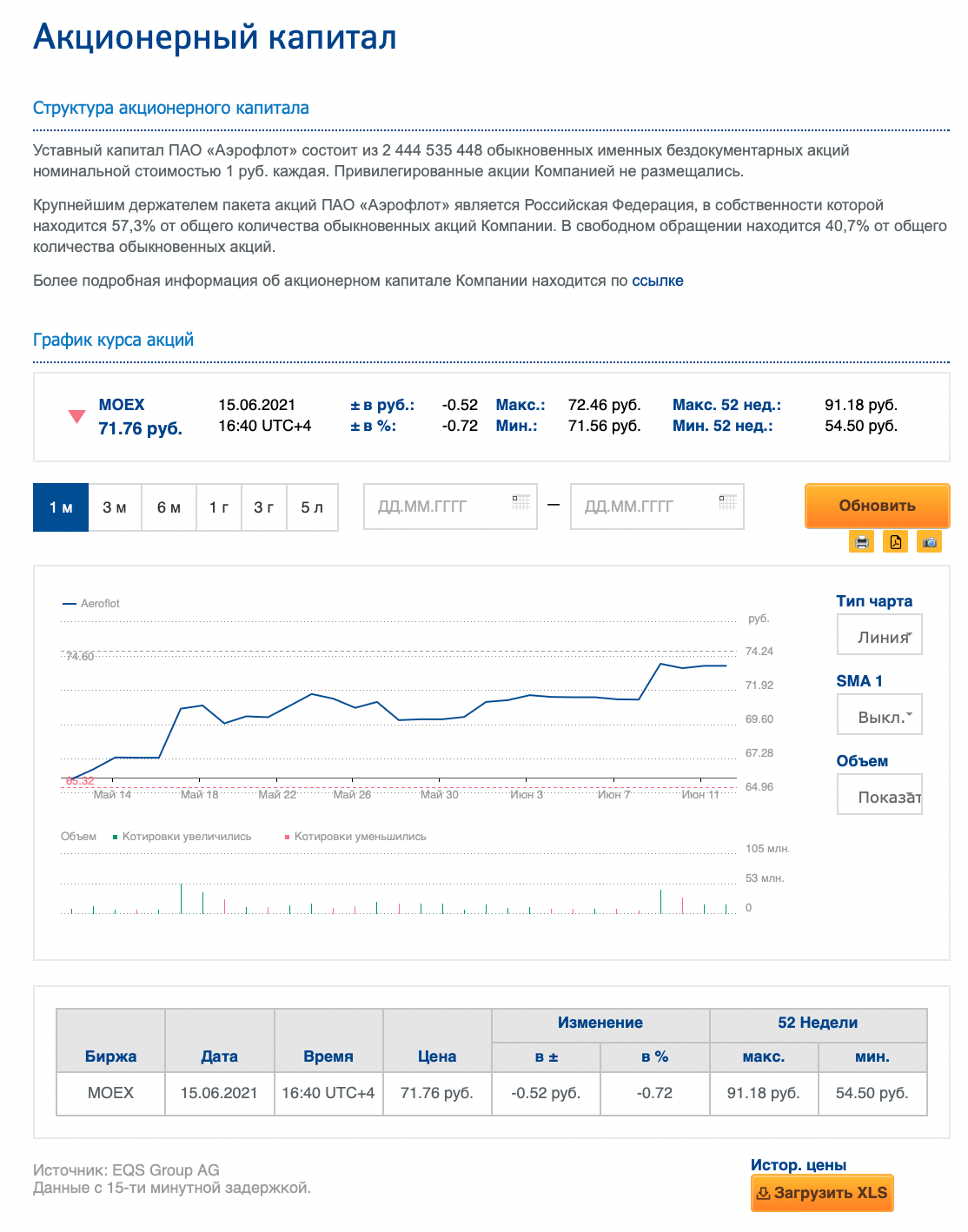
Task: Click the Загрузить XLS button
Action: tap(822, 1193)
